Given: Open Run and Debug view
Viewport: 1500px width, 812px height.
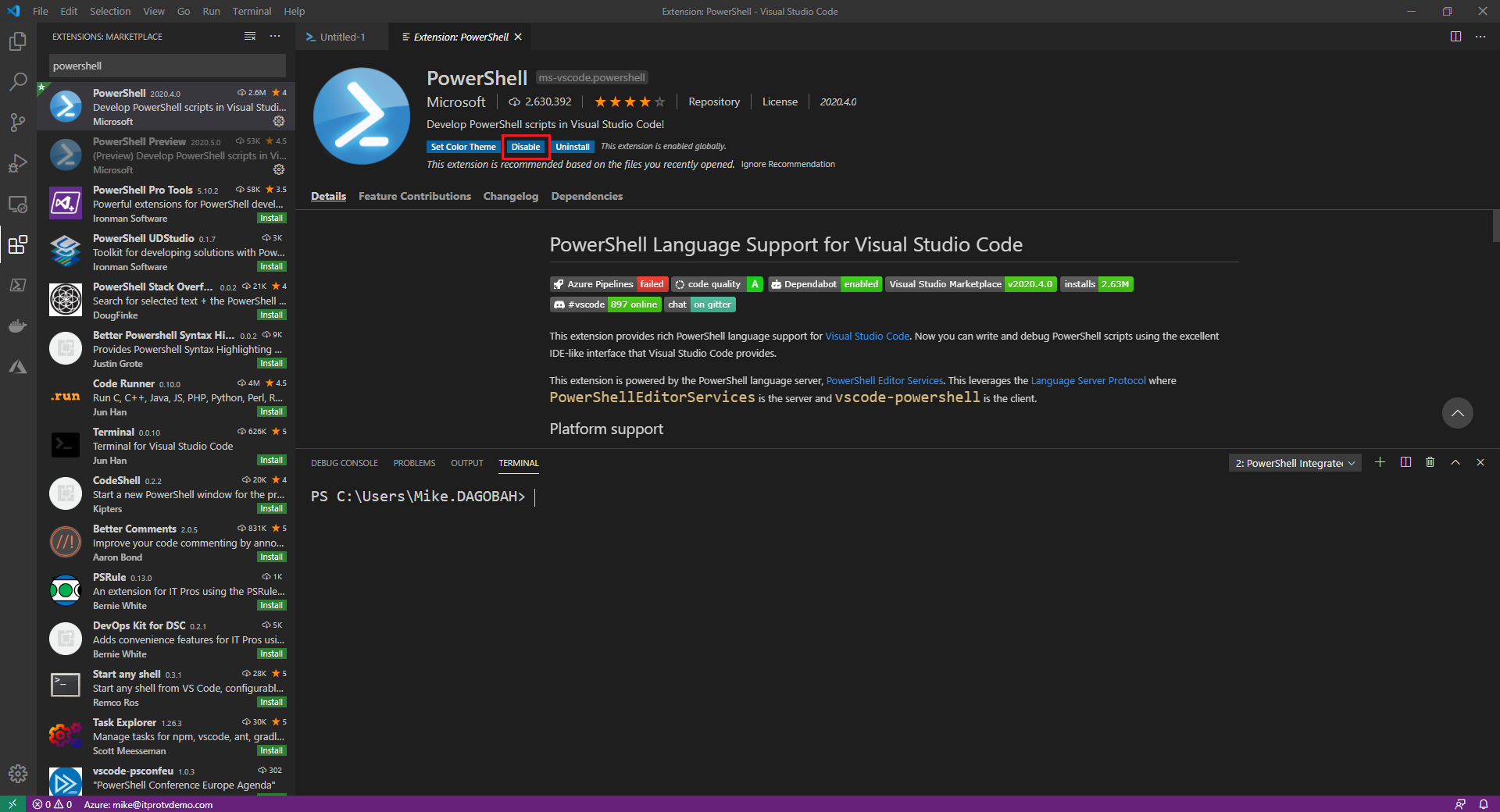Looking at the screenshot, I should (x=18, y=163).
